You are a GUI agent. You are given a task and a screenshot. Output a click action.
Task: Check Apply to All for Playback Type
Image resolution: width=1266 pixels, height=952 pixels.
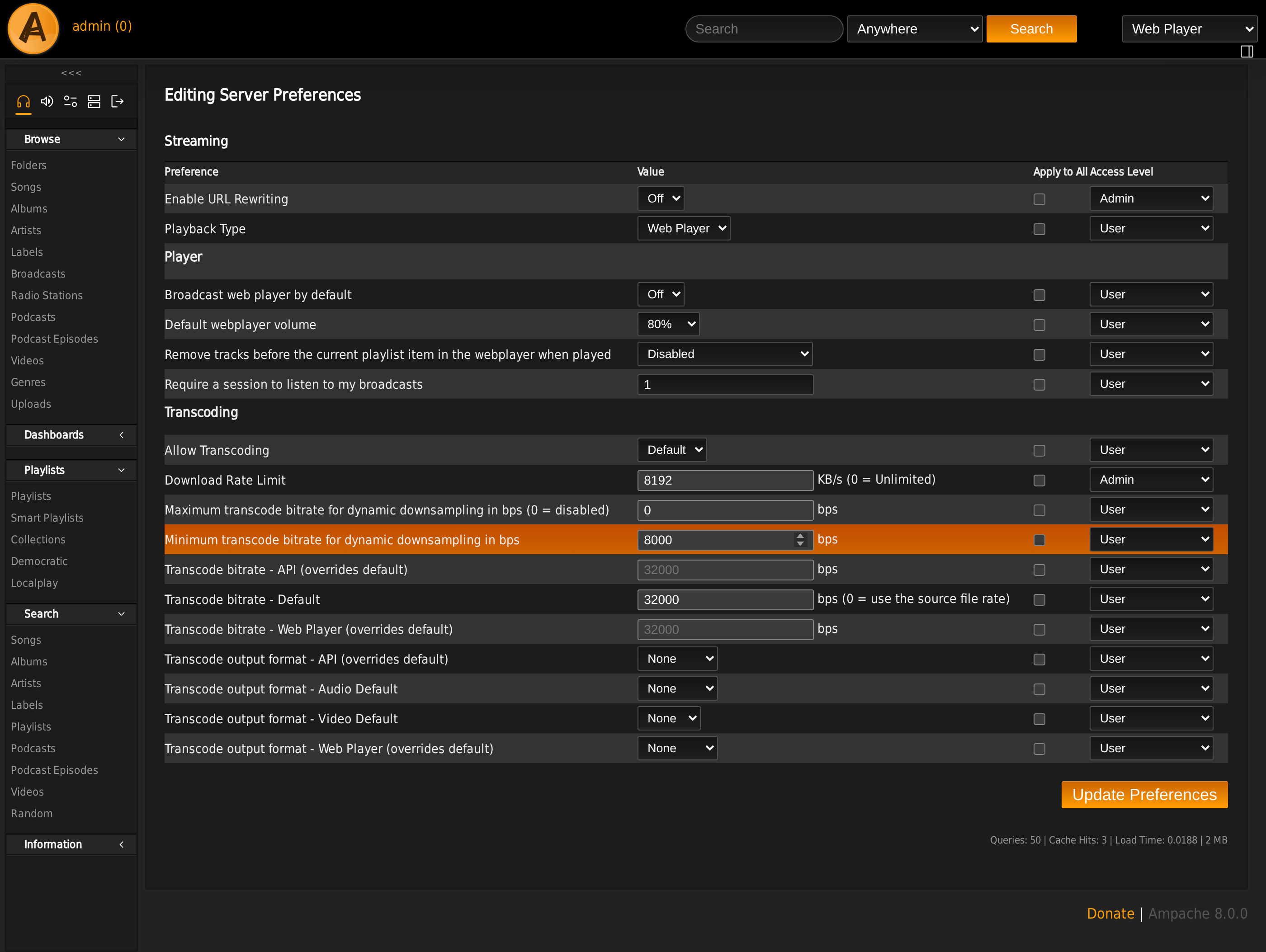pos(1039,229)
